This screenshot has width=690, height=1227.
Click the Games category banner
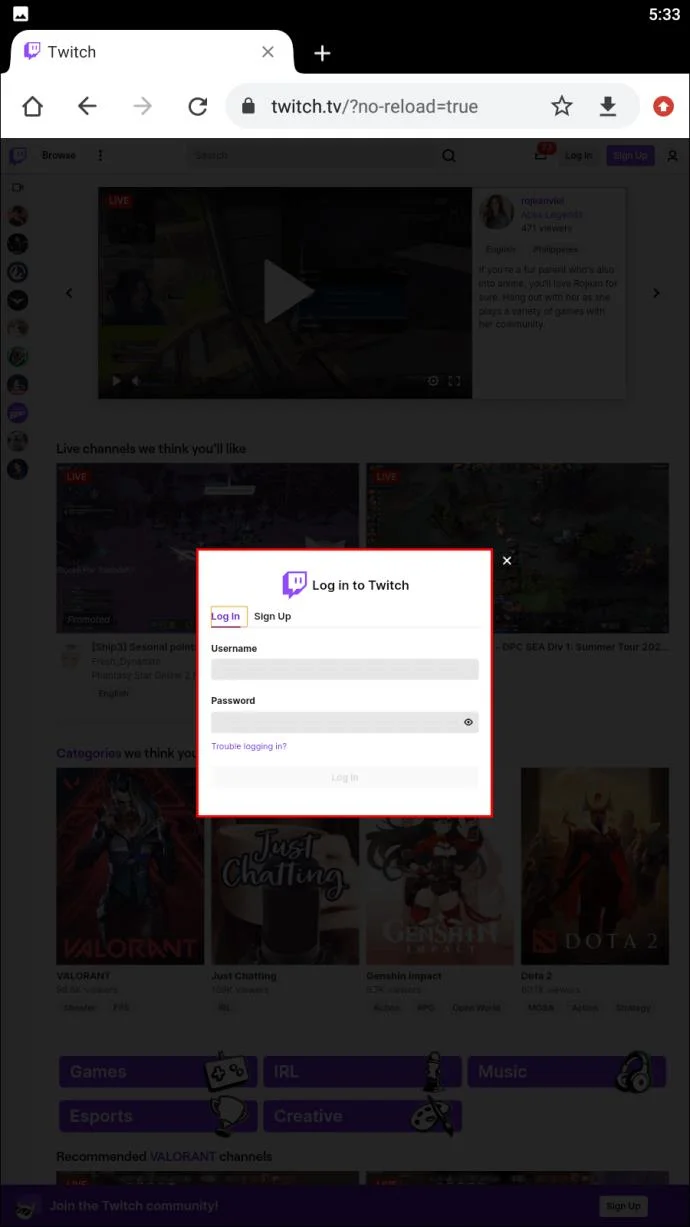click(x=158, y=1072)
